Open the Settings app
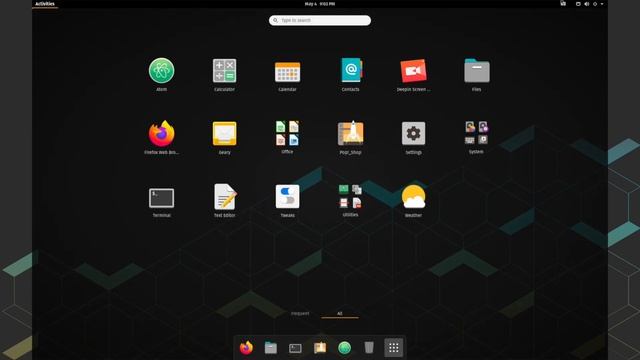 pos(413,133)
